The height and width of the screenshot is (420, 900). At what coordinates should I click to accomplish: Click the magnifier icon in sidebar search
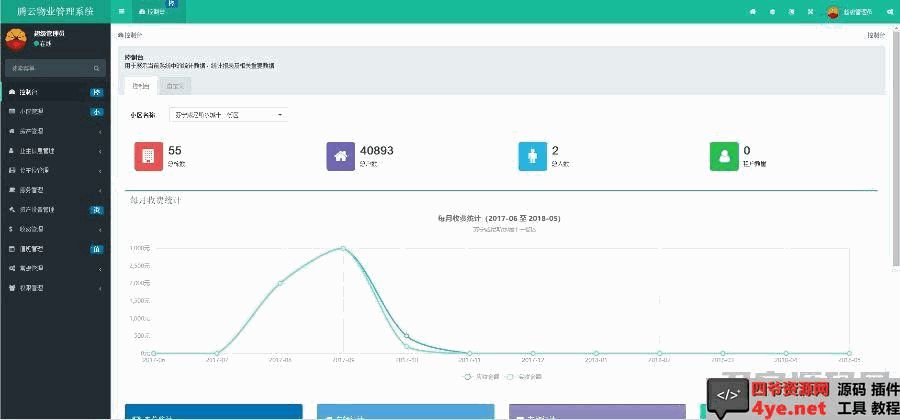pos(96,68)
